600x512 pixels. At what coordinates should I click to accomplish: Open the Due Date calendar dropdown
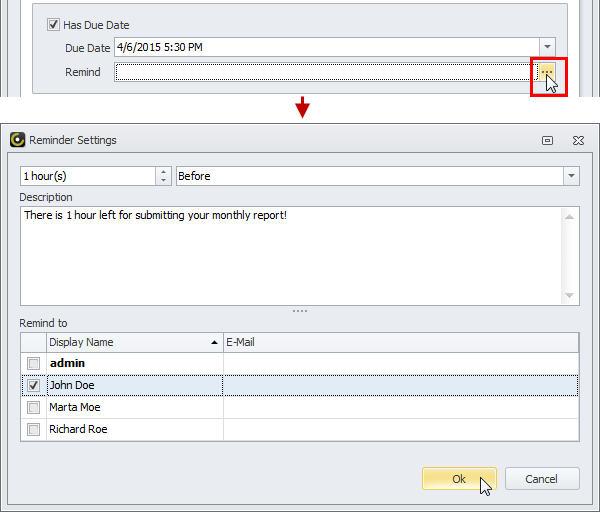tap(547, 47)
